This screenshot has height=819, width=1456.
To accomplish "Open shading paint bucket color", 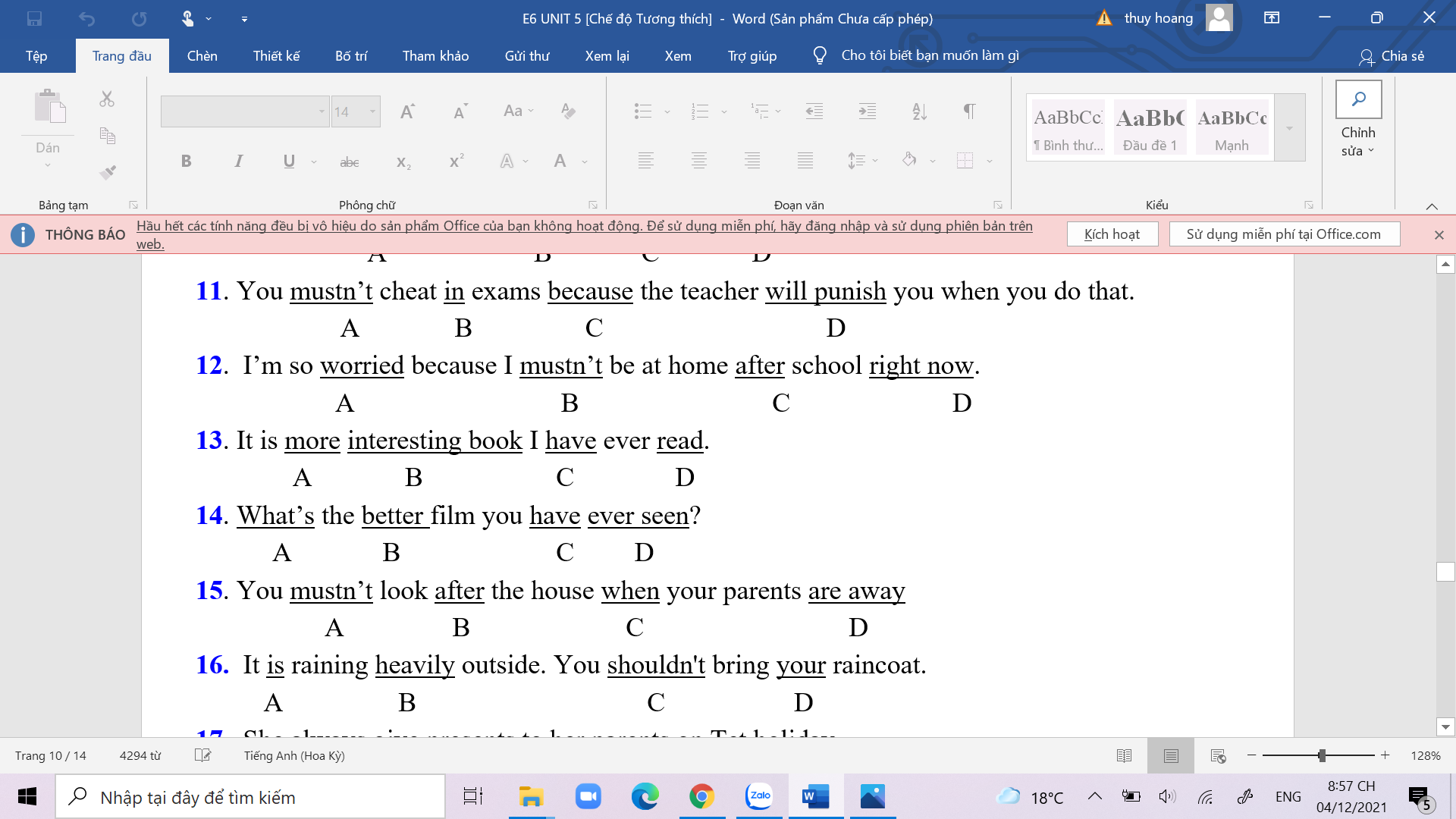I will 909,160.
